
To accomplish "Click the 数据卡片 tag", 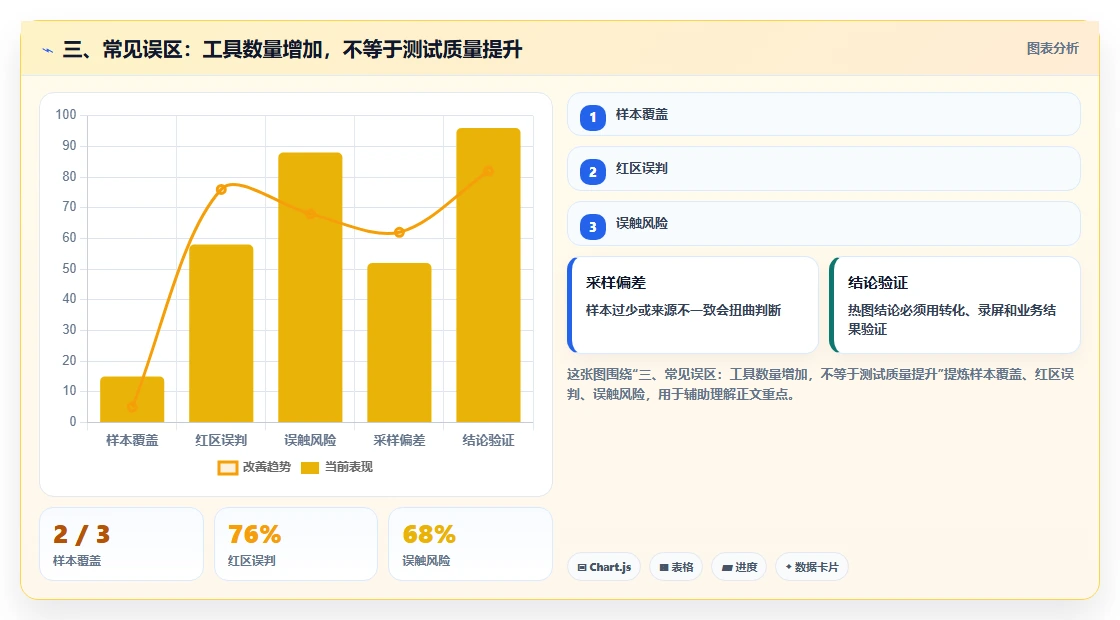I will pos(811,567).
